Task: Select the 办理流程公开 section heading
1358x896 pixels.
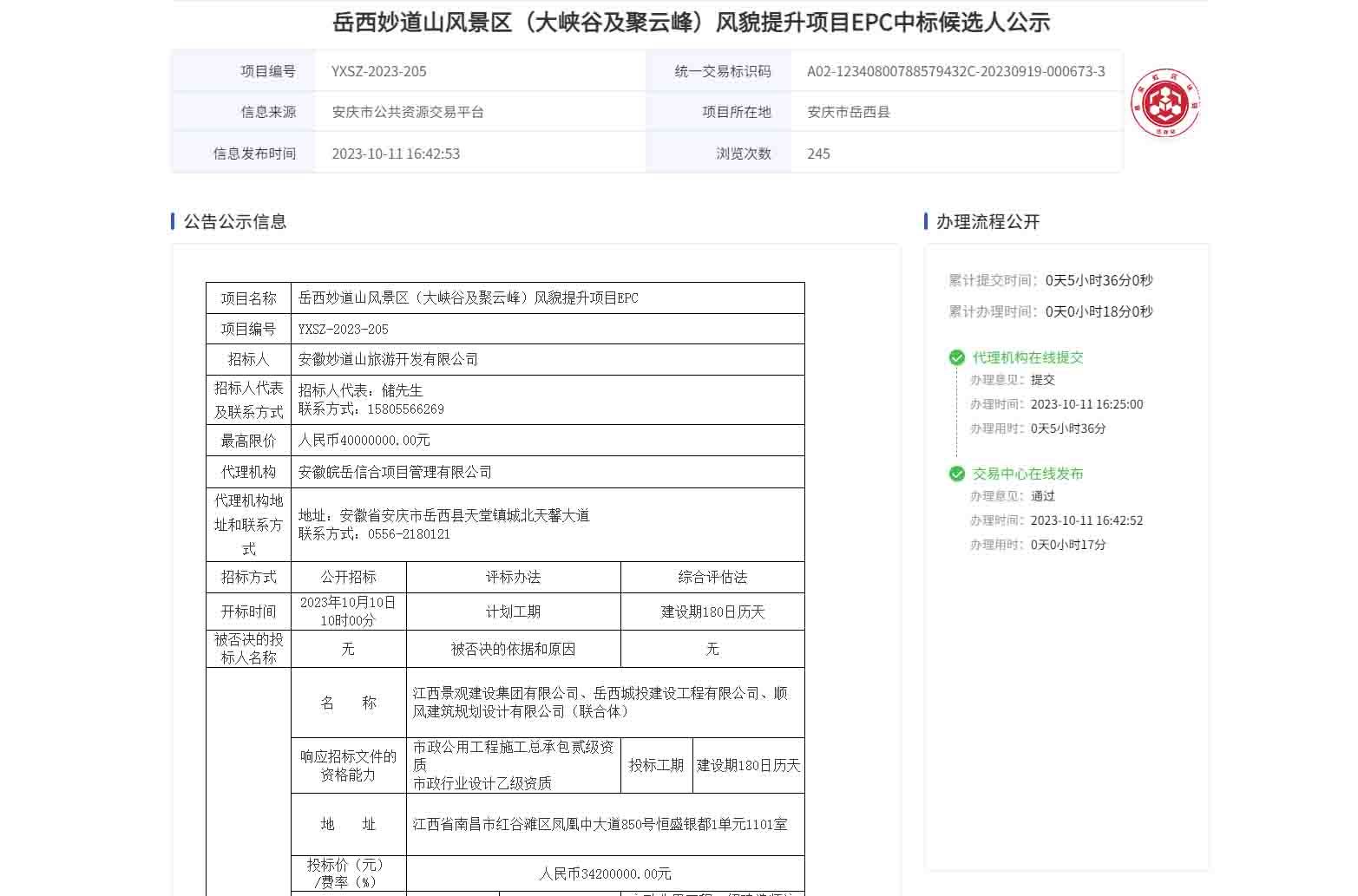Action: click(x=987, y=221)
